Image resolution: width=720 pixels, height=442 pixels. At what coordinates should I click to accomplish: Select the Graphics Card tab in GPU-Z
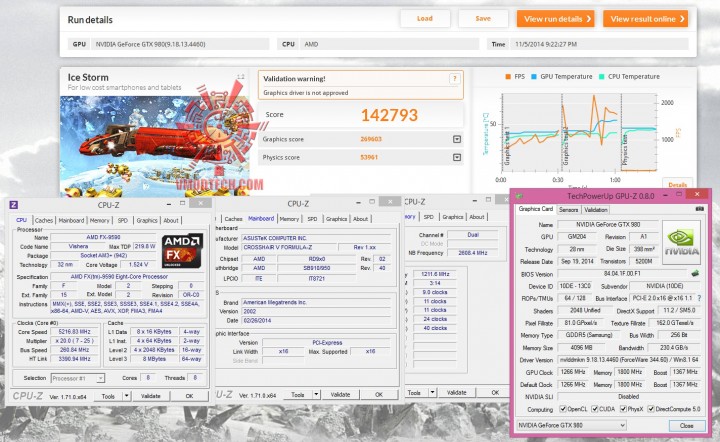tap(535, 209)
